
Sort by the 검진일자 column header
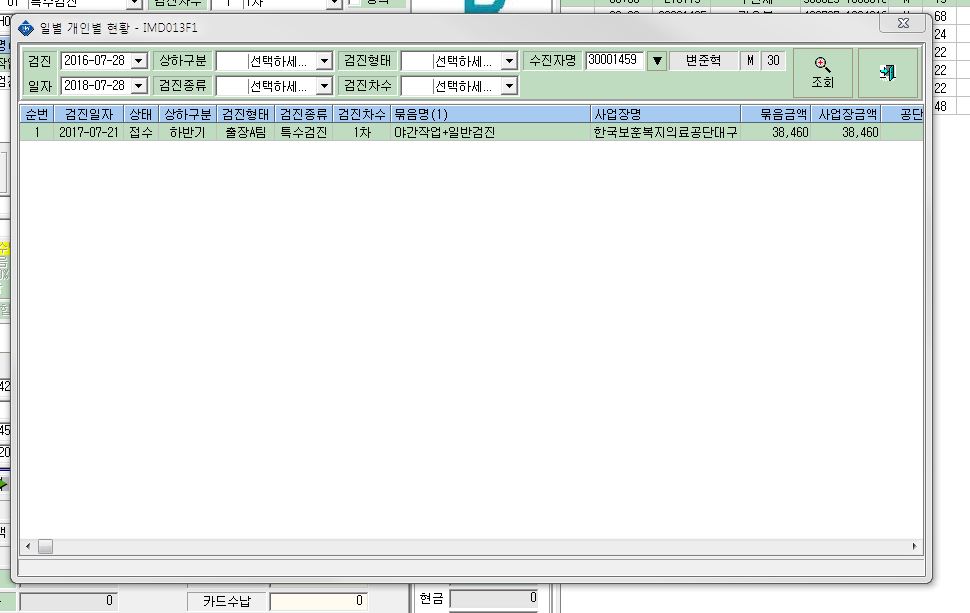[89, 114]
